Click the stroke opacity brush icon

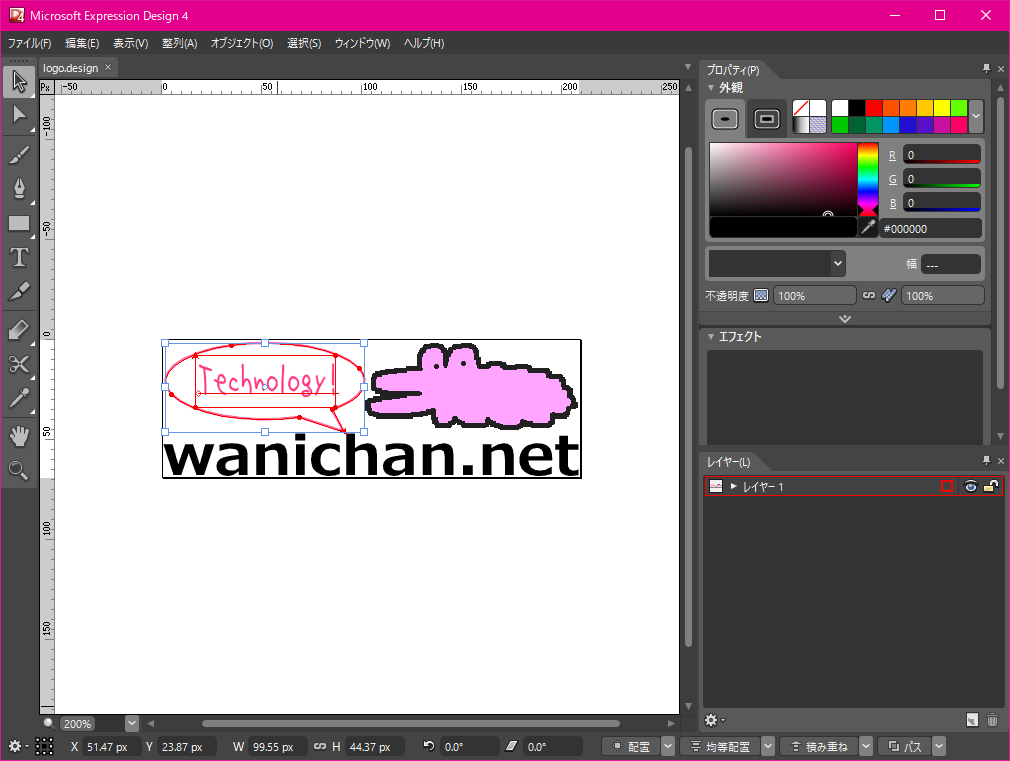(889, 296)
